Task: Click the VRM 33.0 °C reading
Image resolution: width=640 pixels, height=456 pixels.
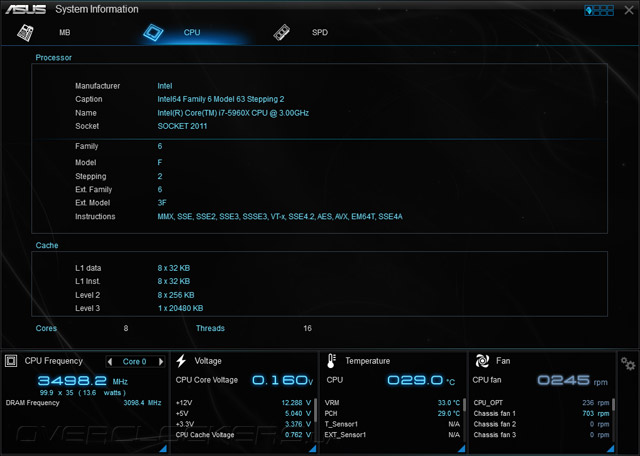Action: point(449,403)
